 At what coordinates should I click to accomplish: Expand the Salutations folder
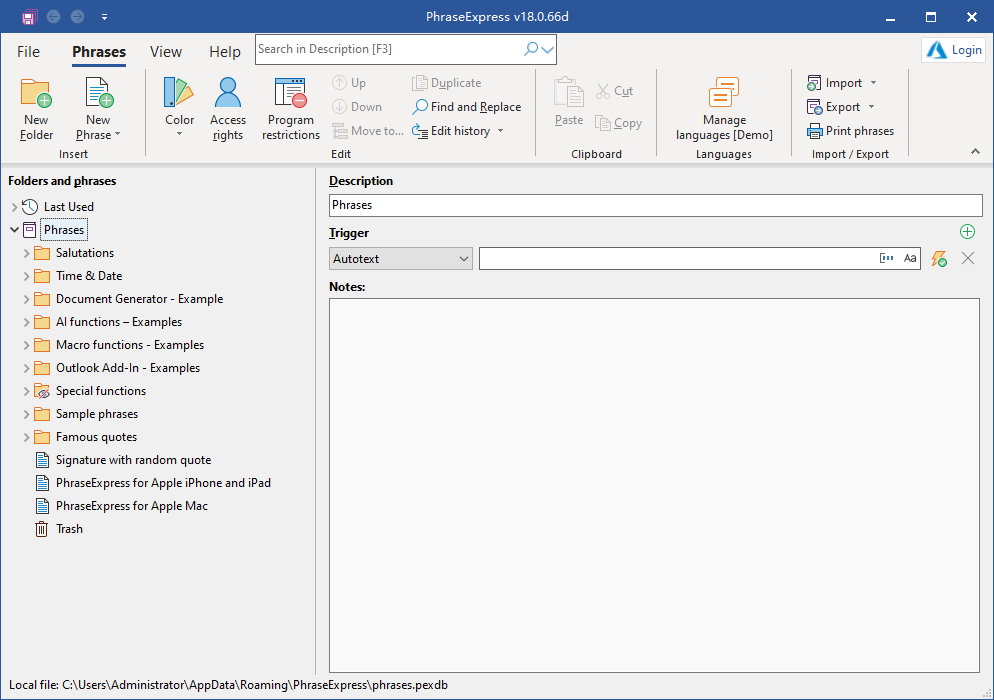click(27, 254)
